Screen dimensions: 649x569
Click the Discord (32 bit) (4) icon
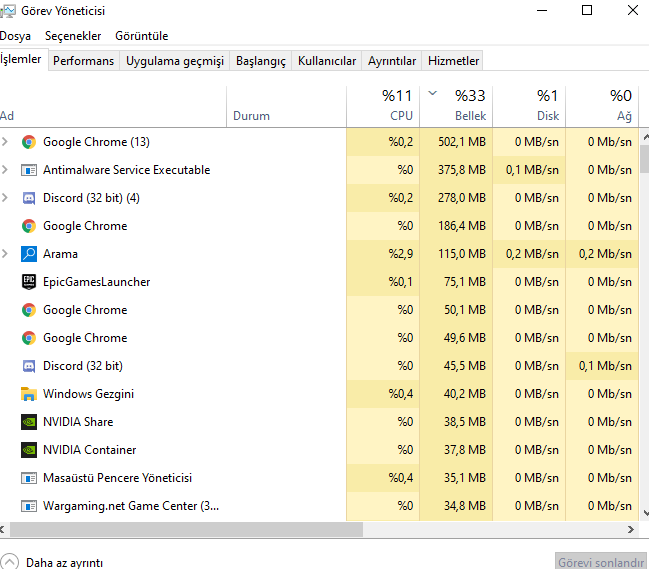pos(29,198)
